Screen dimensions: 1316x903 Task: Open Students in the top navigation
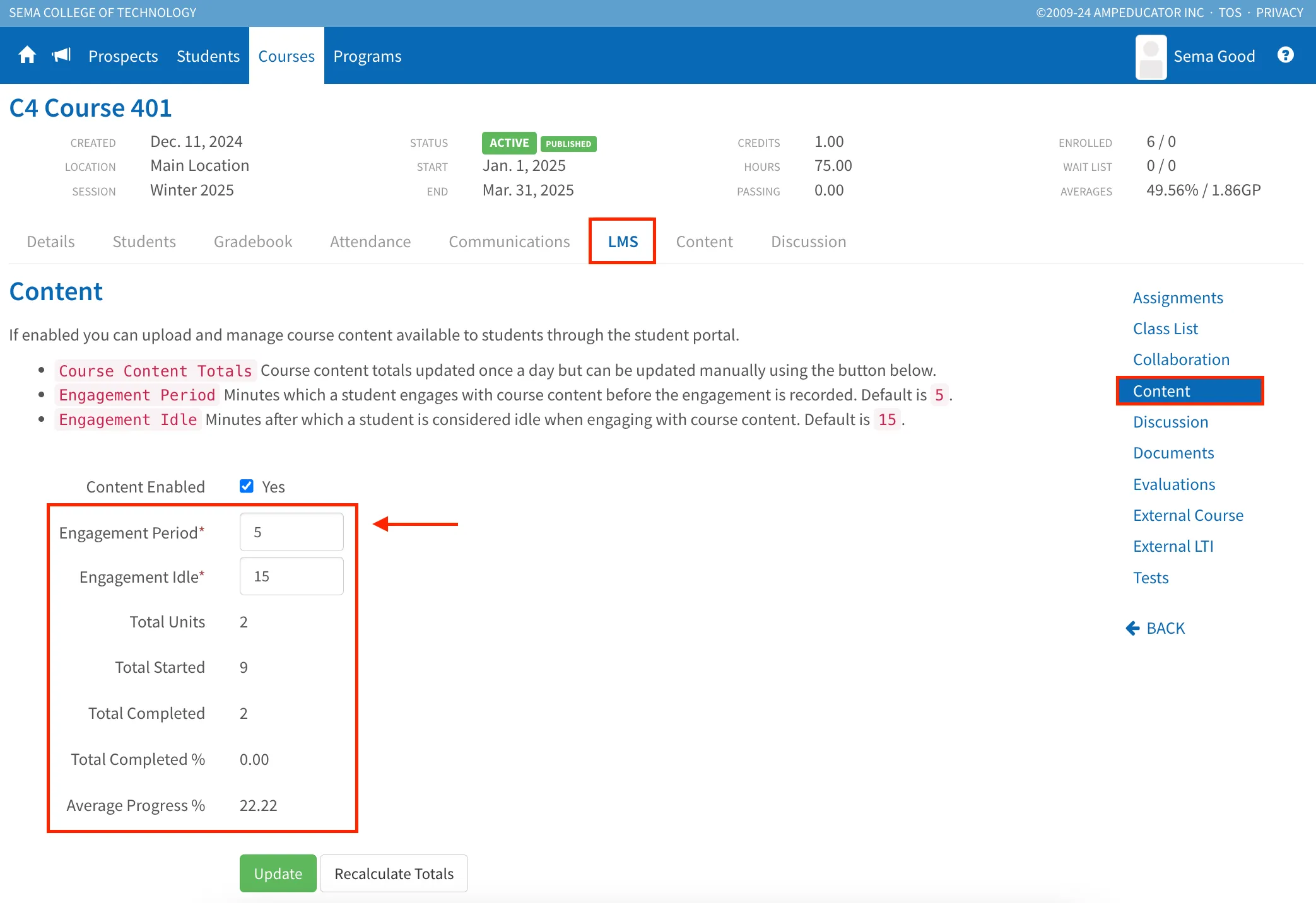208,56
